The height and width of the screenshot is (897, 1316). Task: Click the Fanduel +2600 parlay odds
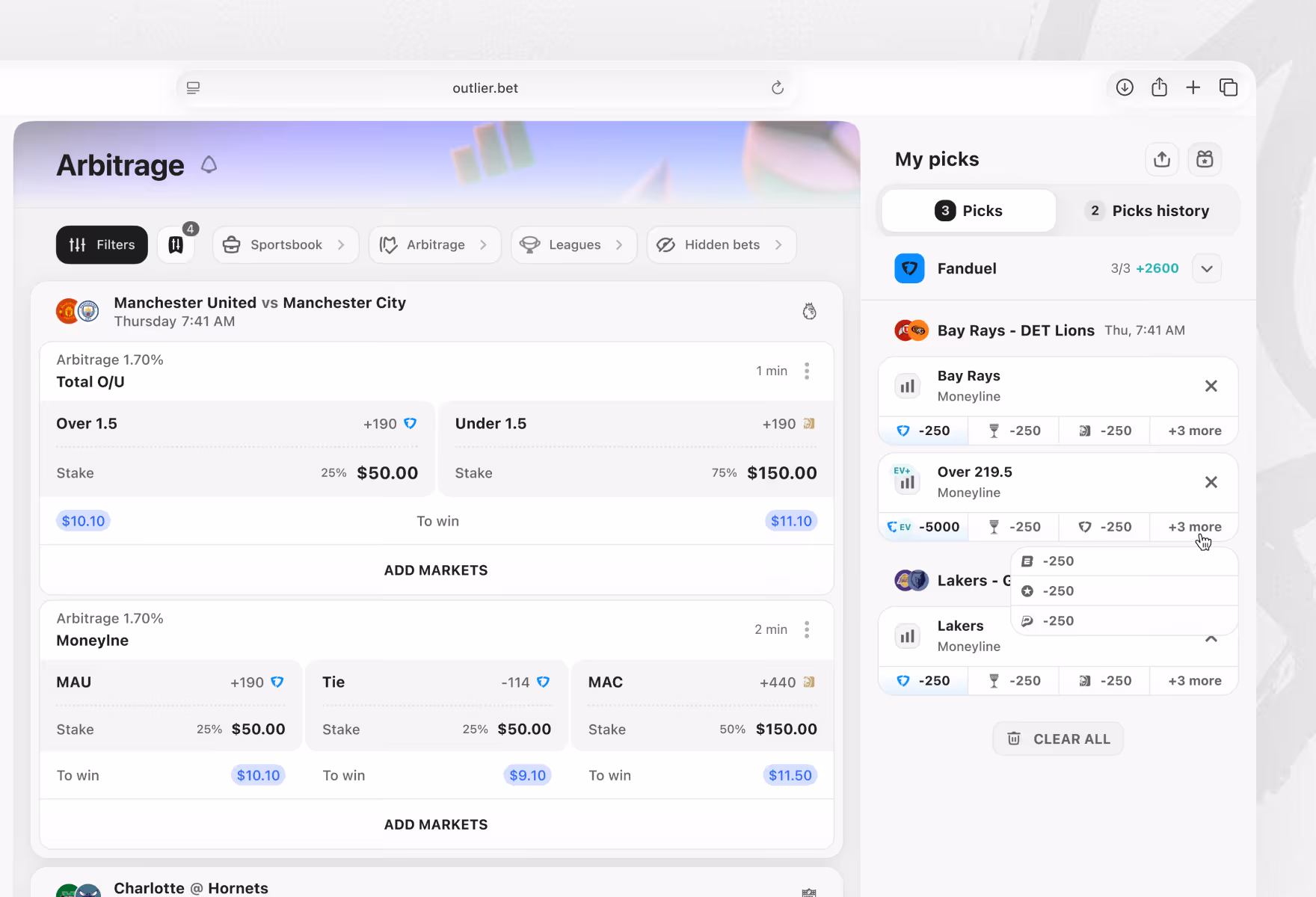pyautogui.click(x=1157, y=268)
